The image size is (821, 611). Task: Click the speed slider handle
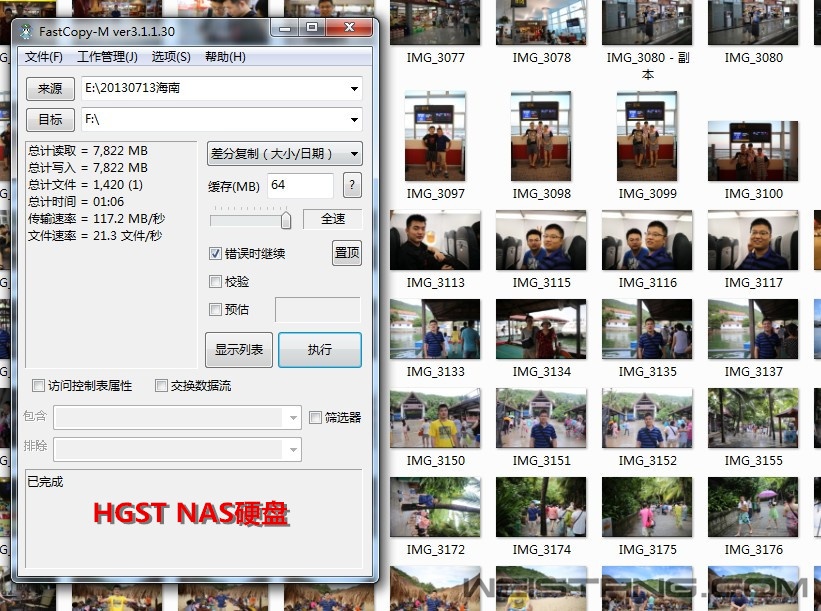click(x=286, y=219)
